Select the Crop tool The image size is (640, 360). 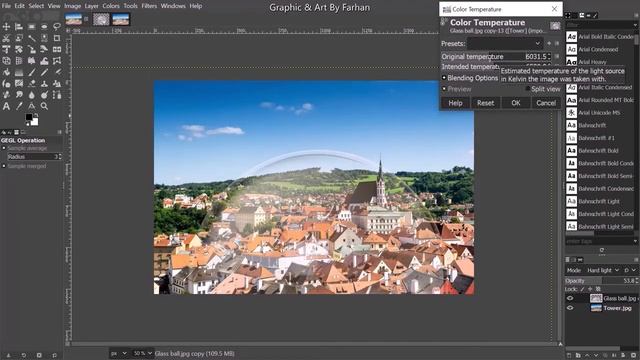pyautogui.click(x=57, y=38)
